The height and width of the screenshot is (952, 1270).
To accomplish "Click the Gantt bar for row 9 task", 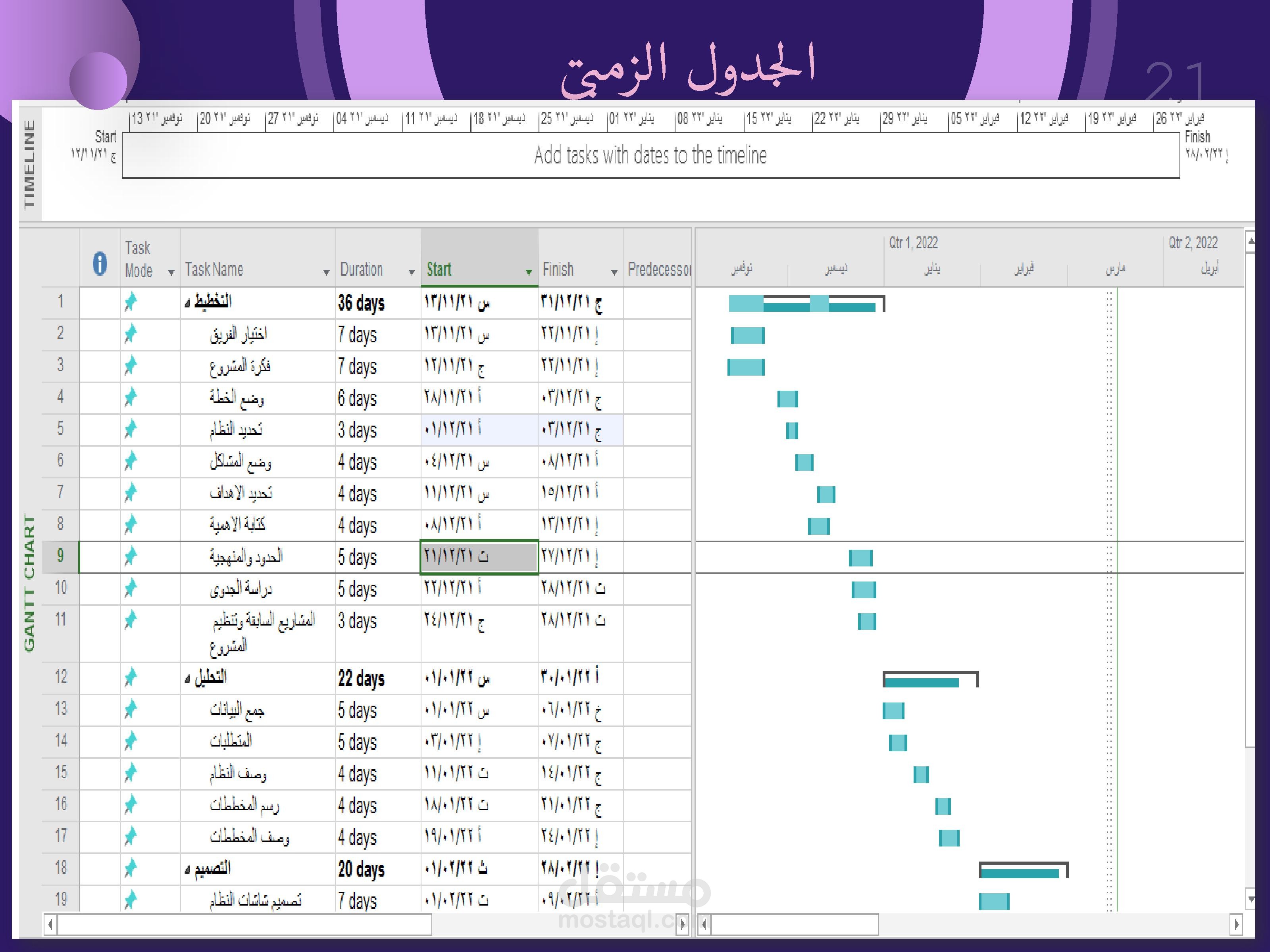I will click(861, 558).
